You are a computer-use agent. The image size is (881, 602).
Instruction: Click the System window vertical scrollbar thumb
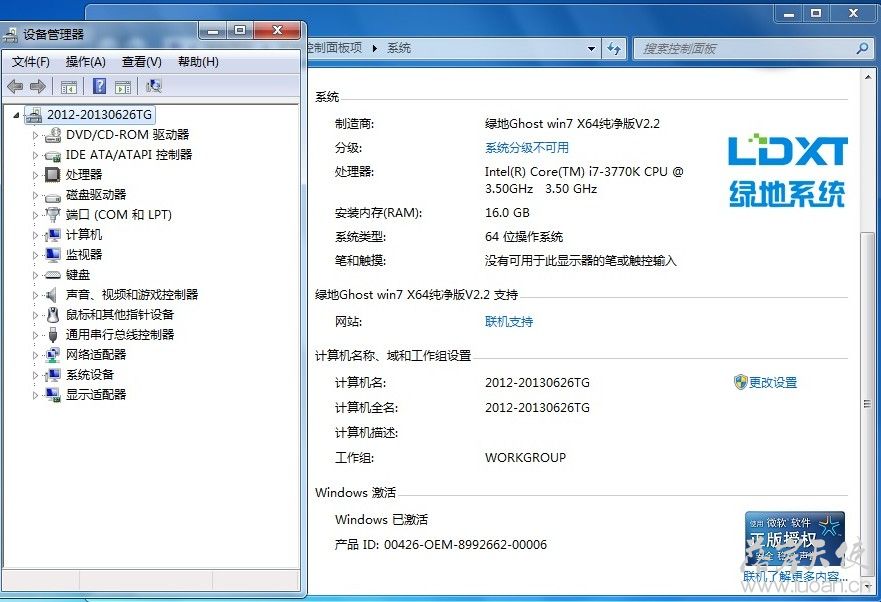pyautogui.click(x=868, y=404)
